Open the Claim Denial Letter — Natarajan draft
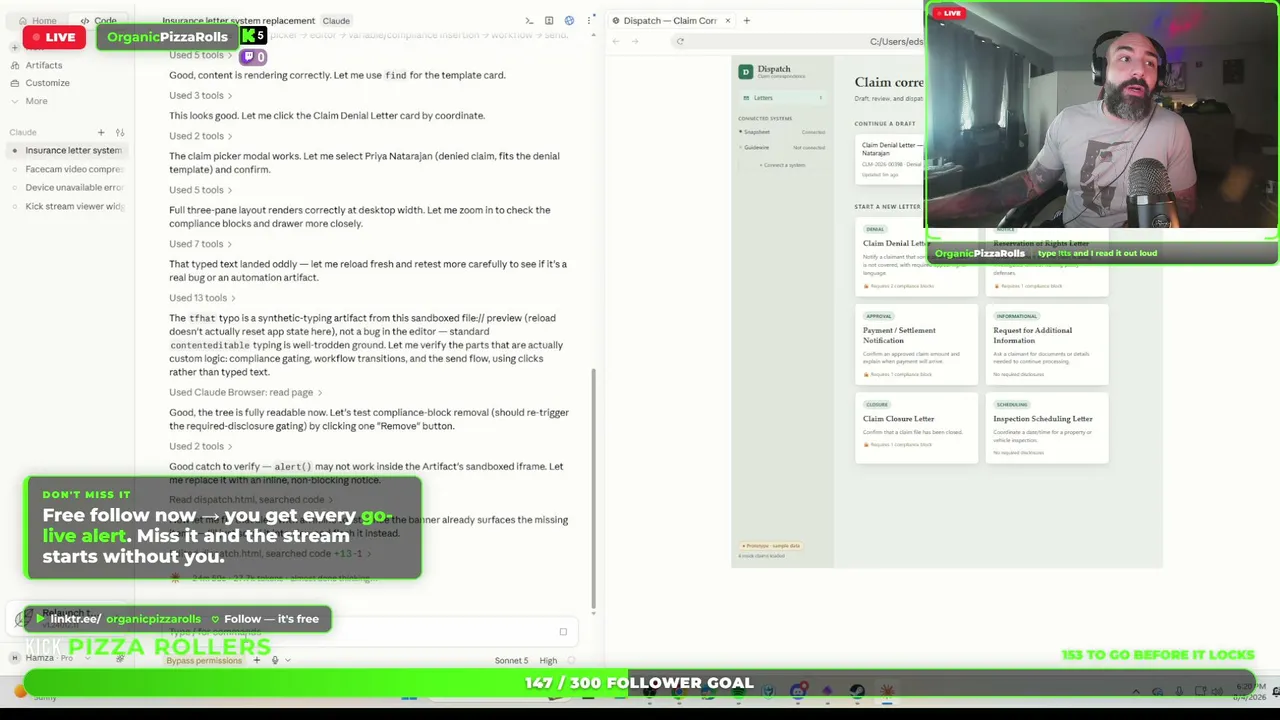Screen dimensions: 1280x720 tap(890, 160)
